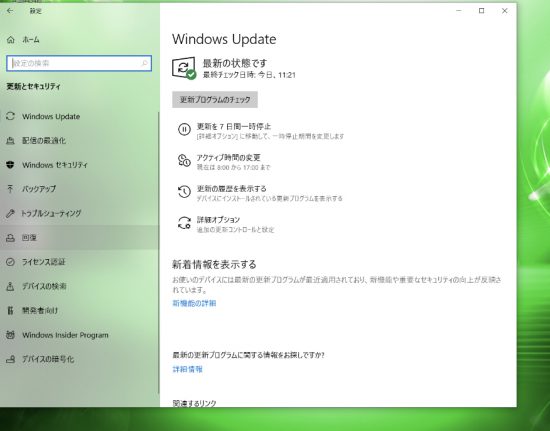Click the ライセンス認証 checkmark circle icon
Image resolution: width=550 pixels, height=431 pixels.
11,262
